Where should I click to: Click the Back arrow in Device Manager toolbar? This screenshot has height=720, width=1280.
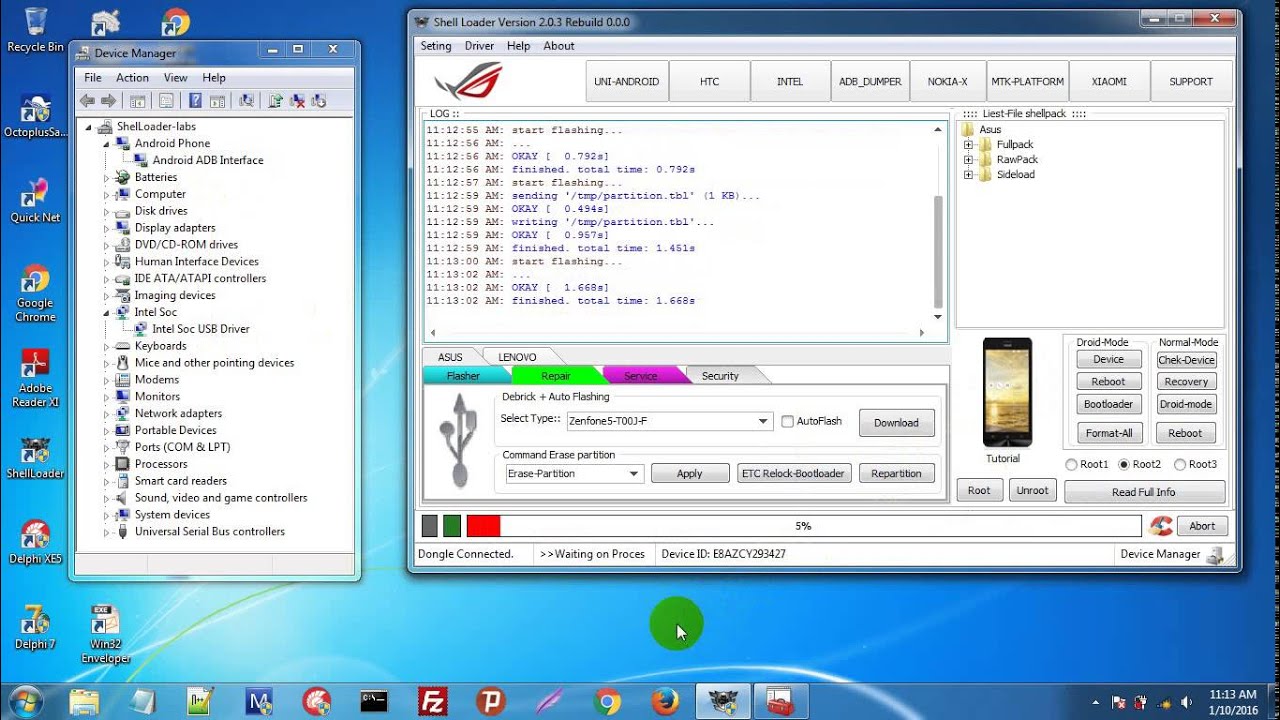click(87, 100)
